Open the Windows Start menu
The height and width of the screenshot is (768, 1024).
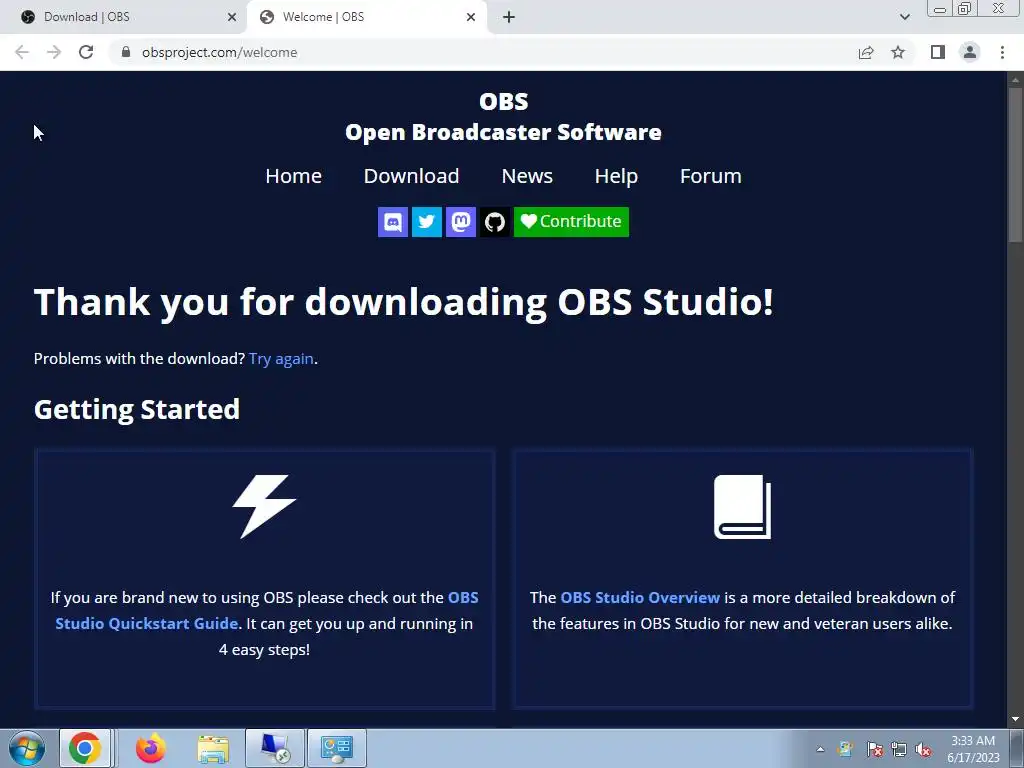point(27,748)
